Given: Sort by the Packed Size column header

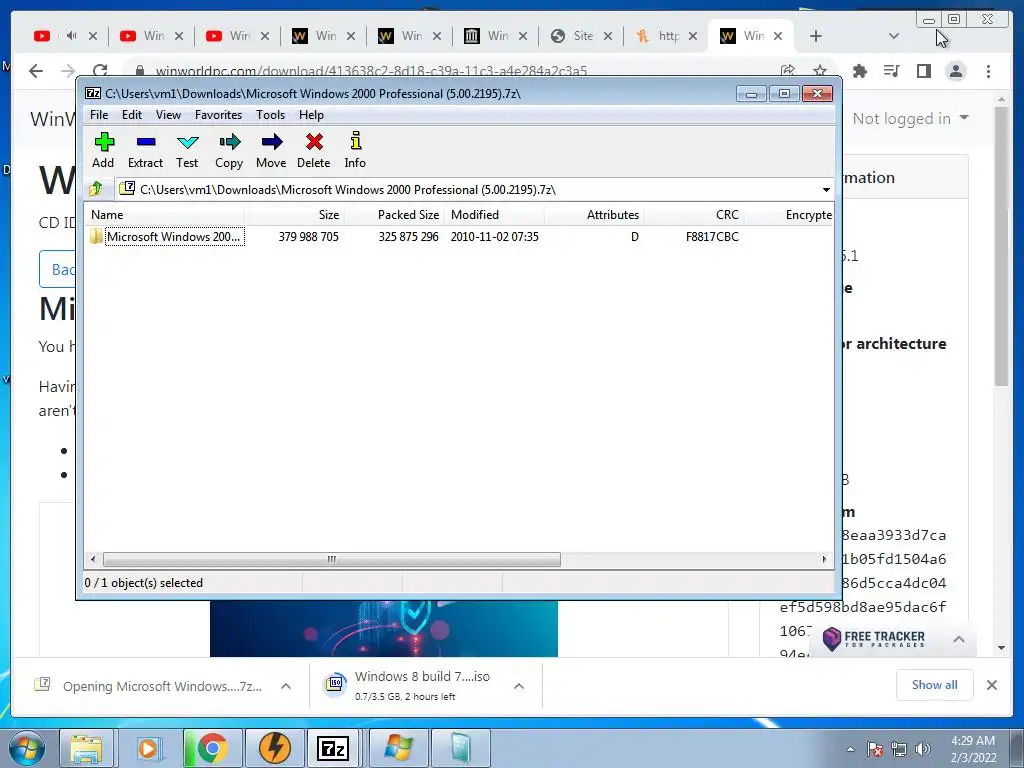Looking at the screenshot, I should click(x=394, y=215).
